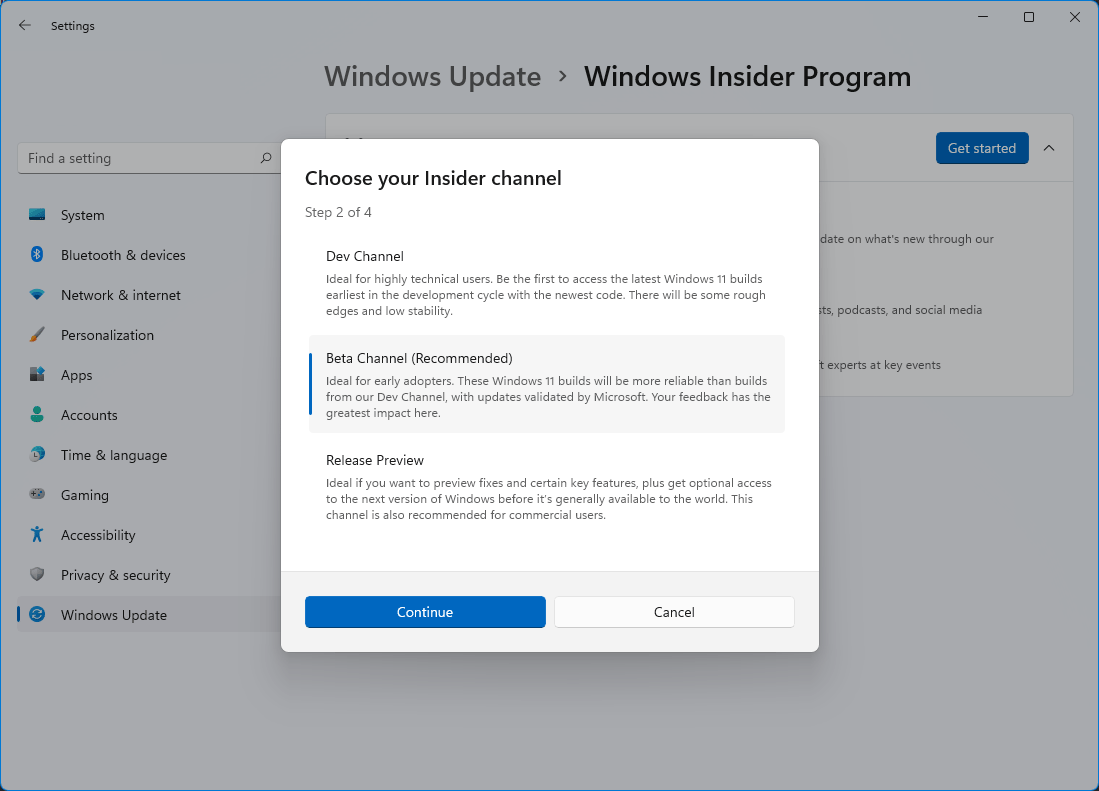
Task: Select the Dev Channel option
Action: (x=546, y=282)
